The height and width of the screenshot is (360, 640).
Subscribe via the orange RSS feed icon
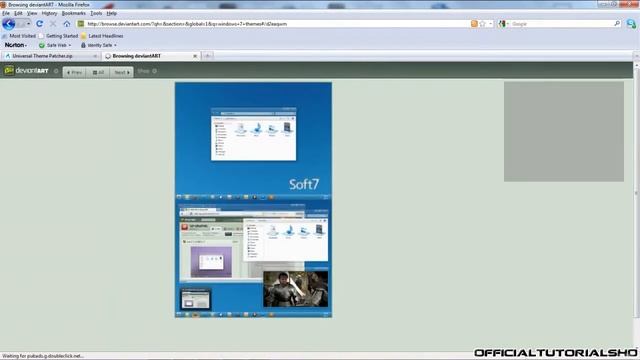coord(474,24)
